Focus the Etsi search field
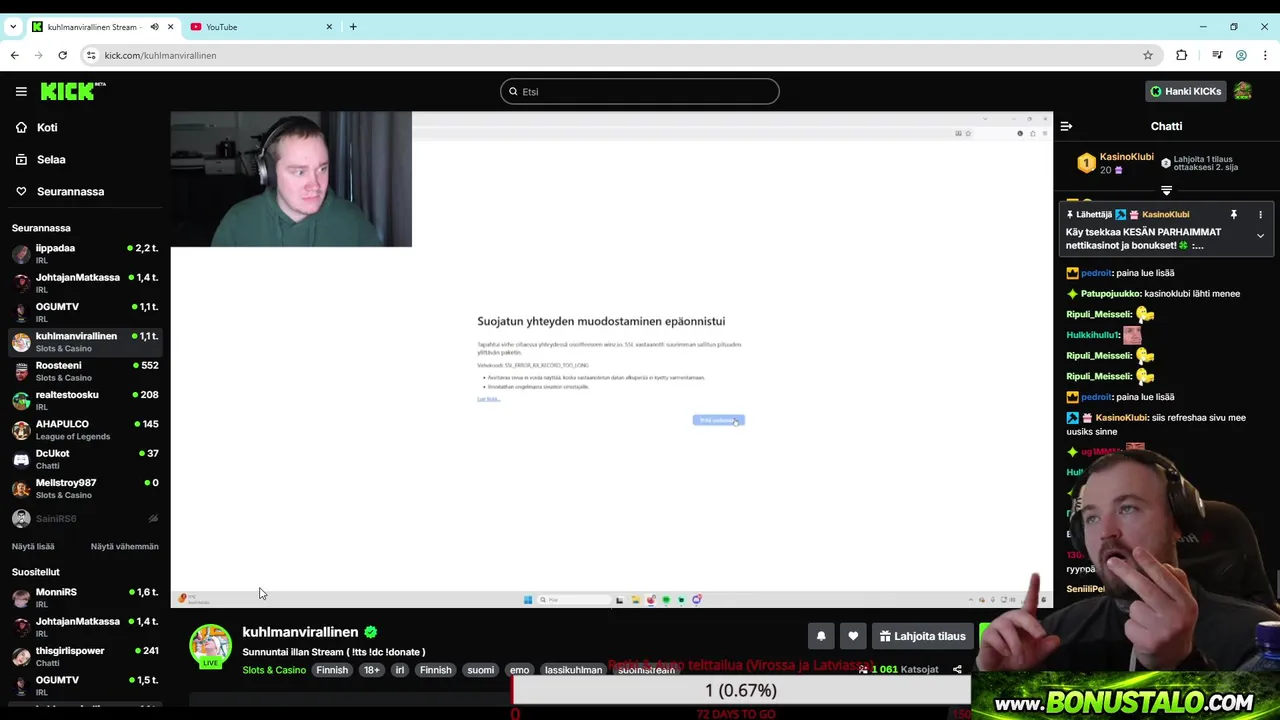Screen dimensions: 1280x720 640,91
